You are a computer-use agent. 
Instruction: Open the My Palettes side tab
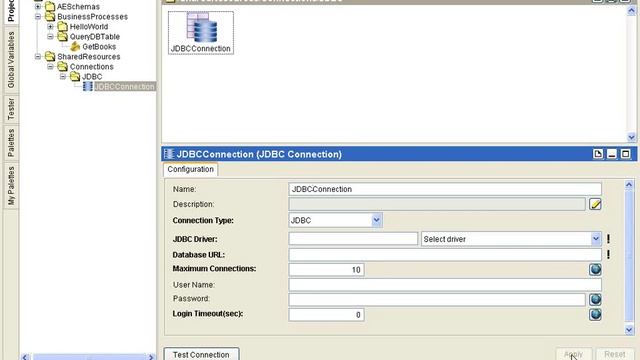pos(11,186)
